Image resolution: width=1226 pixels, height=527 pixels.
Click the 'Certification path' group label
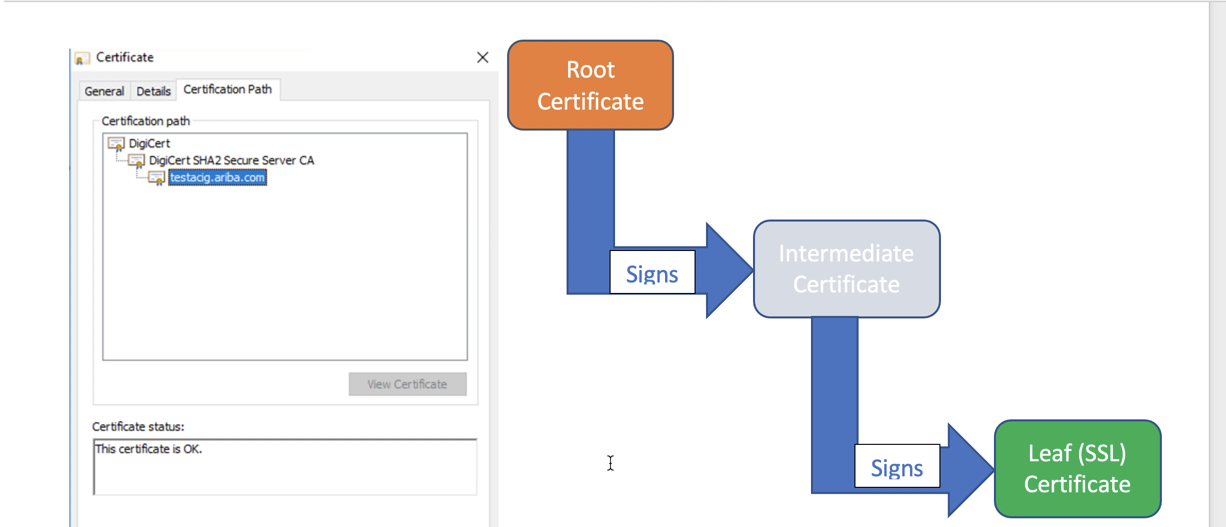(x=146, y=121)
